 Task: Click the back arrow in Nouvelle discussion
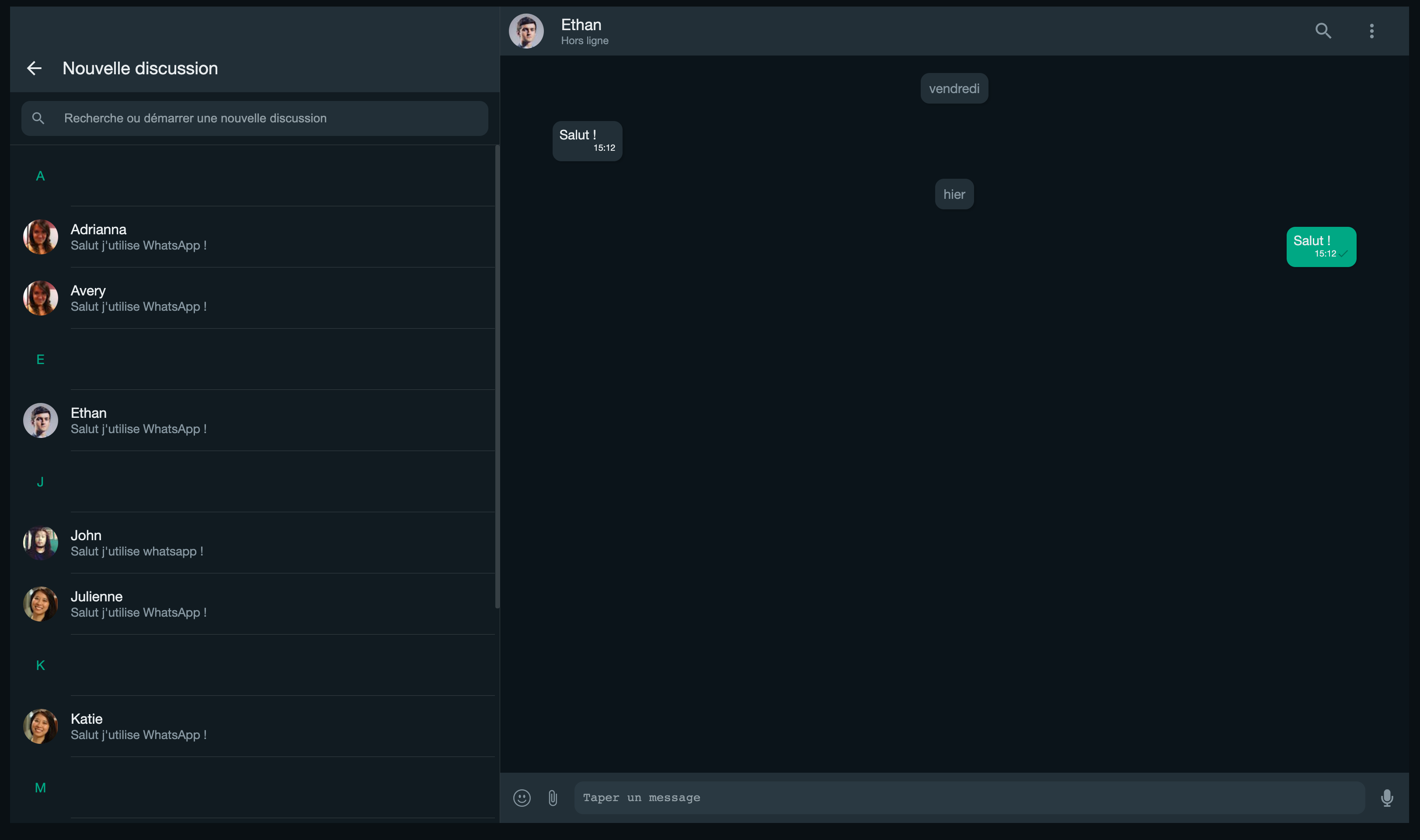[34, 69]
